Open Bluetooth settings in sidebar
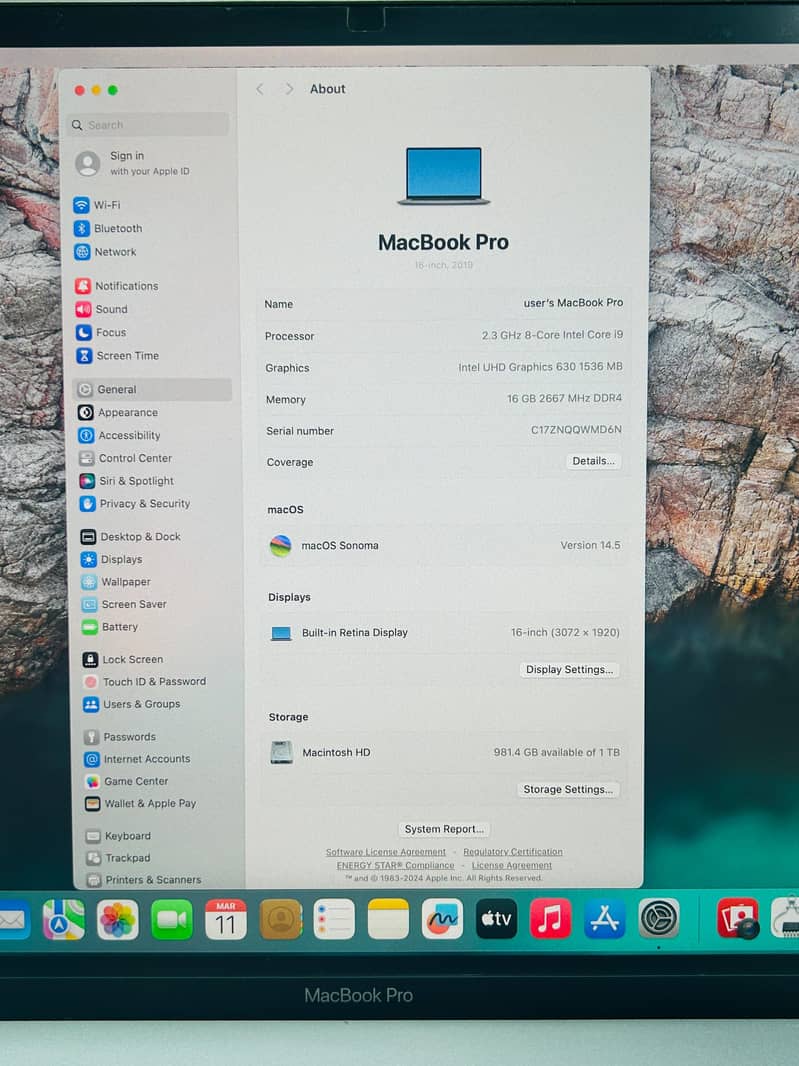Screen dimensions: 799x1066 coord(109,228)
